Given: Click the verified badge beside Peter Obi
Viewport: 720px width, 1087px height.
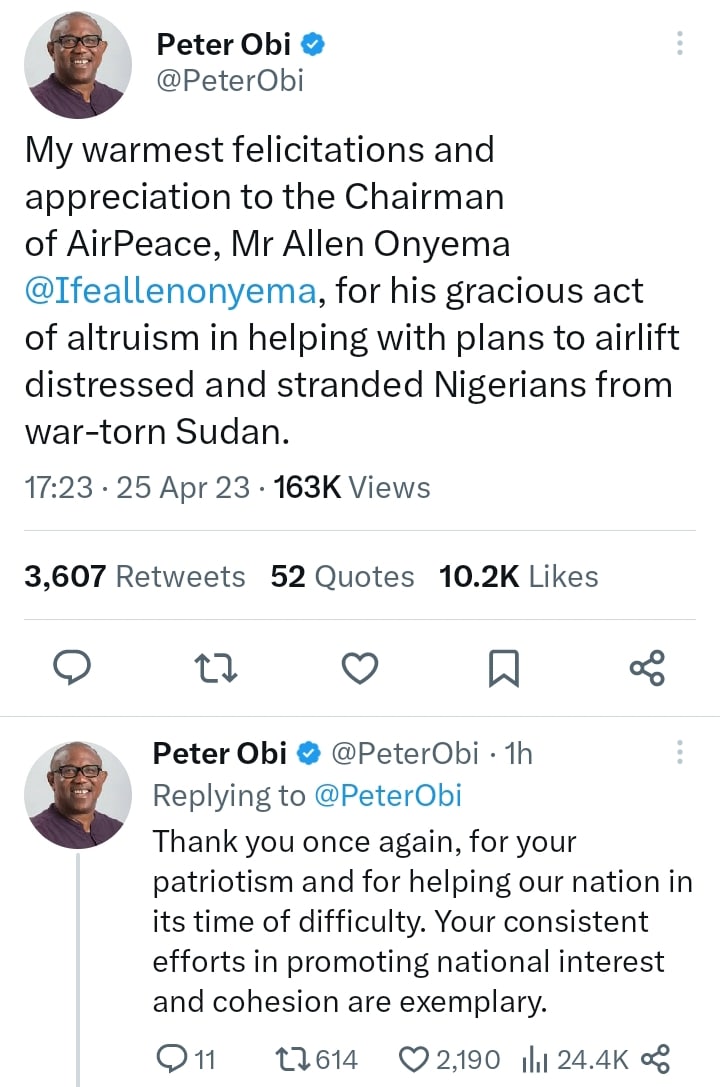Looking at the screenshot, I should (313, 44).
